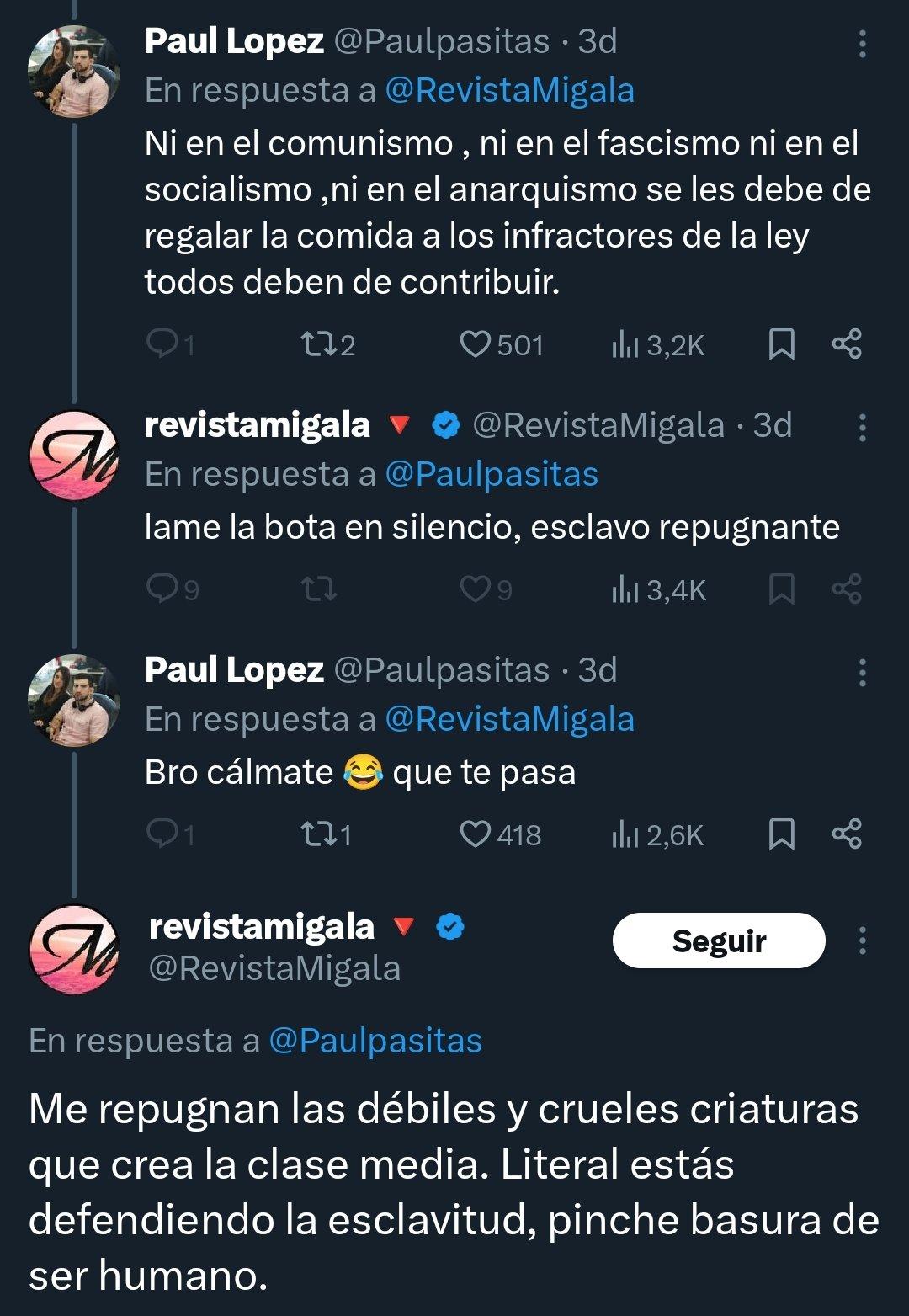Open three-dot menu on 'lame la bota' tweet
Screen dimensions: 909x1316
pos(862,427)
